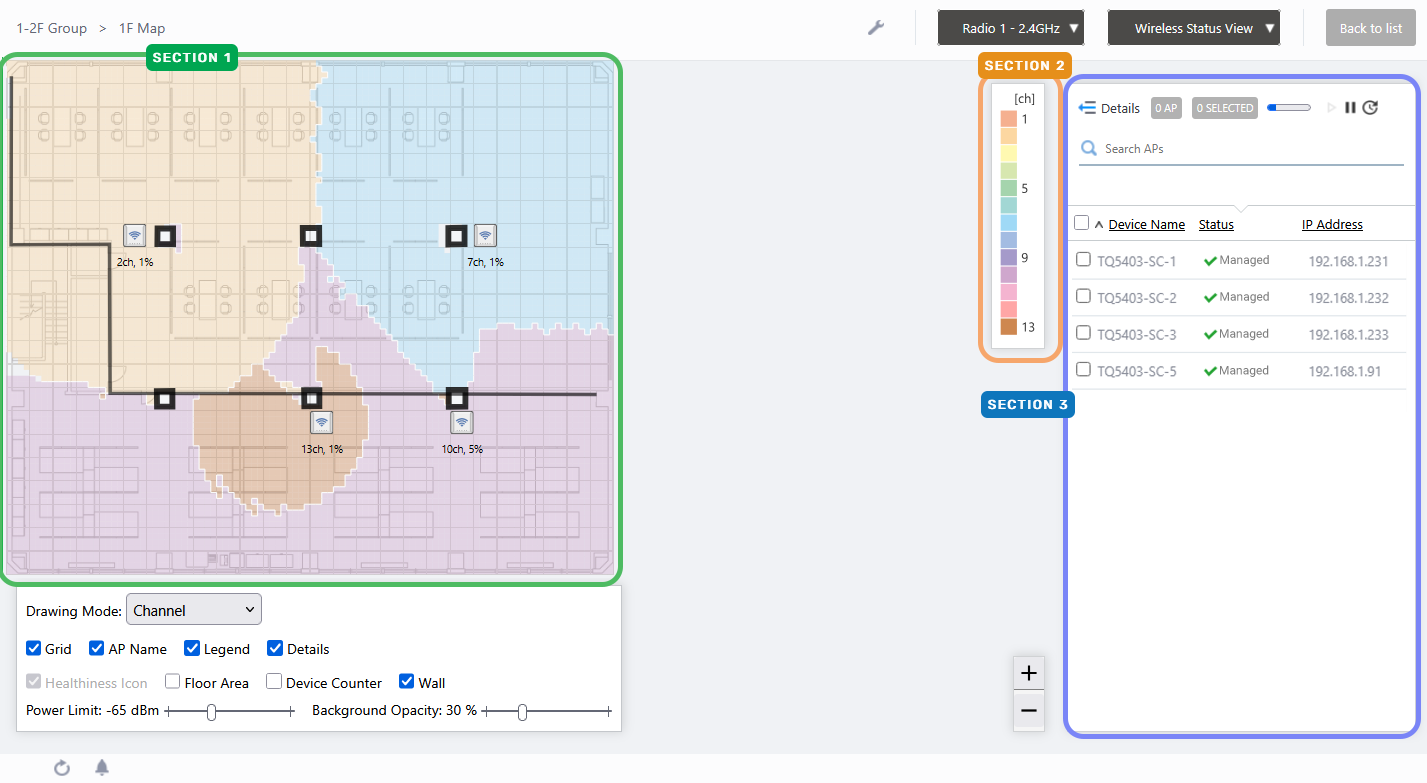Tick the checkbox for TQ5403-SC-1
1427x783 pixels.
[x=1083, y=260]
